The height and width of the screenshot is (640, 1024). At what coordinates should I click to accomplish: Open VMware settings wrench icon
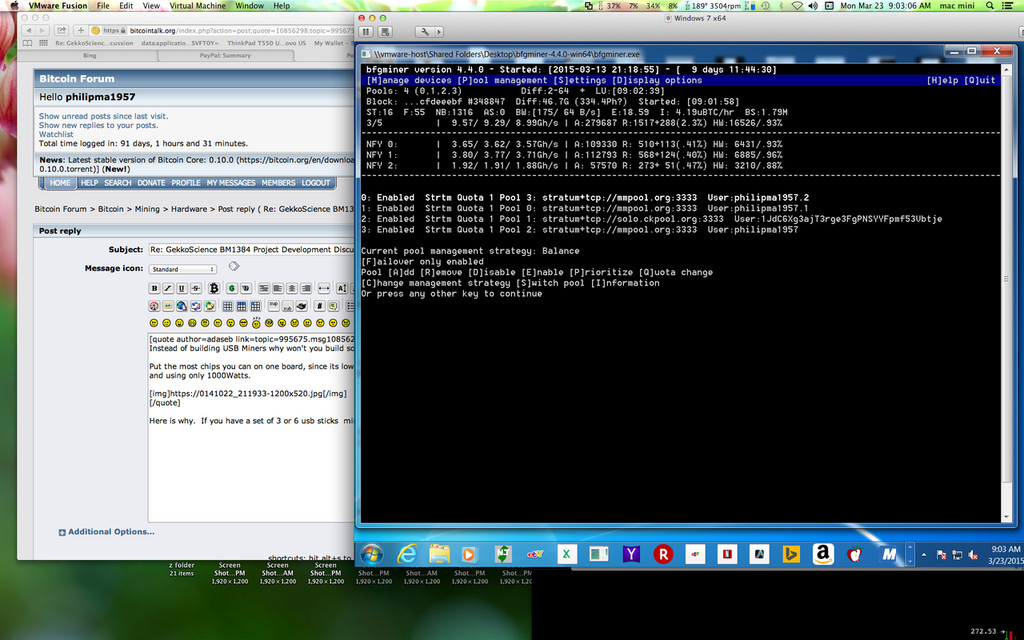pyautogui.click(x=424, y=31)
